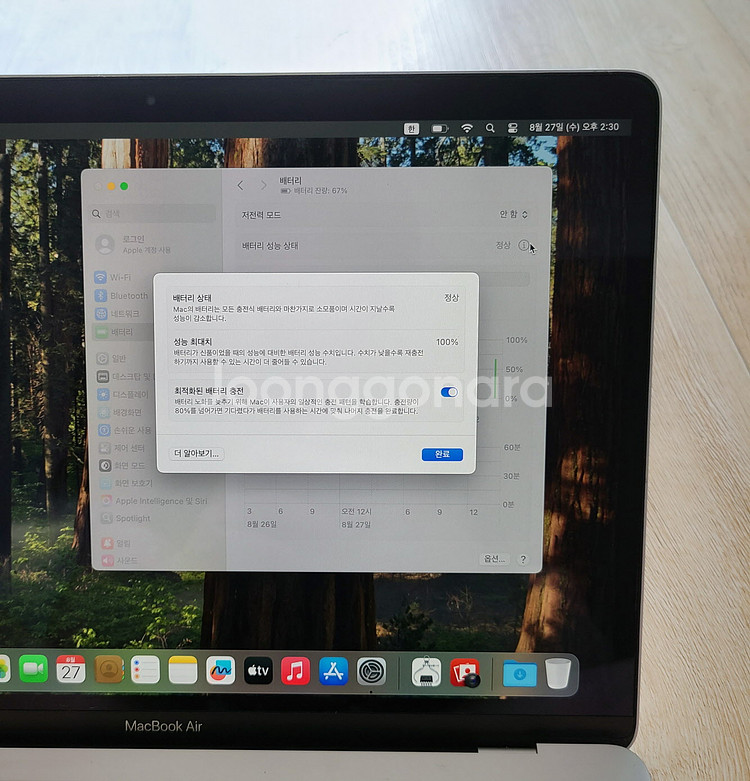Select Spotlight in the settings sidebar

125,518
